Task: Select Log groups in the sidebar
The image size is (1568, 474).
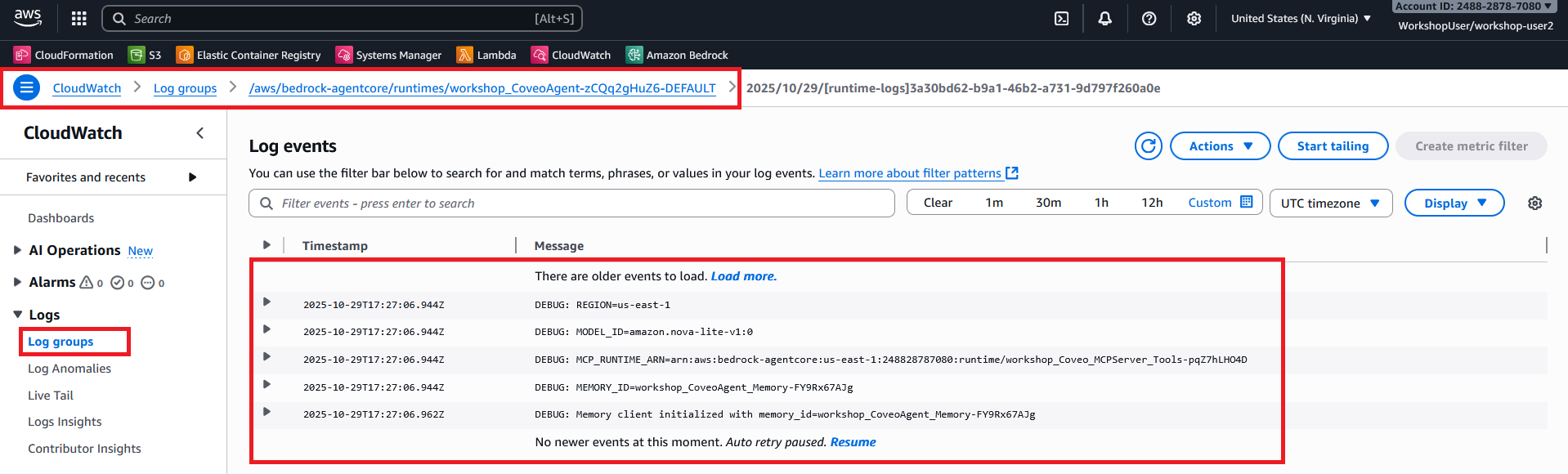Action: 60,342
